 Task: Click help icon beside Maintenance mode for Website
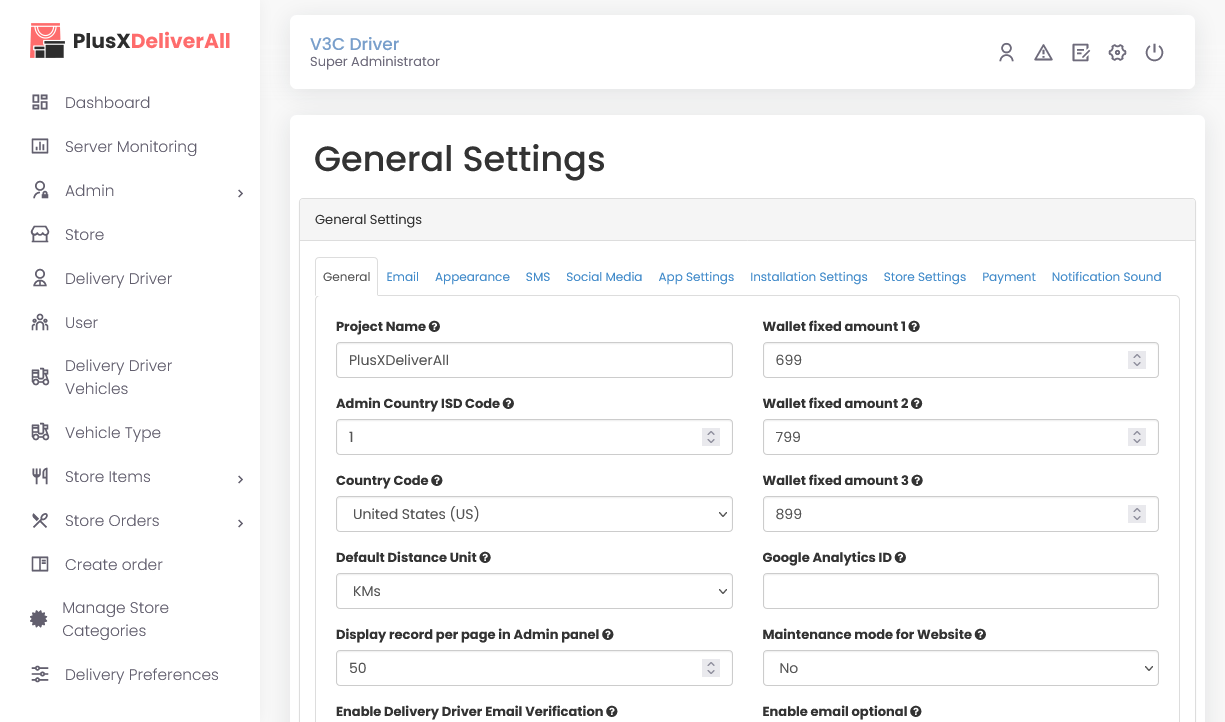980,634
